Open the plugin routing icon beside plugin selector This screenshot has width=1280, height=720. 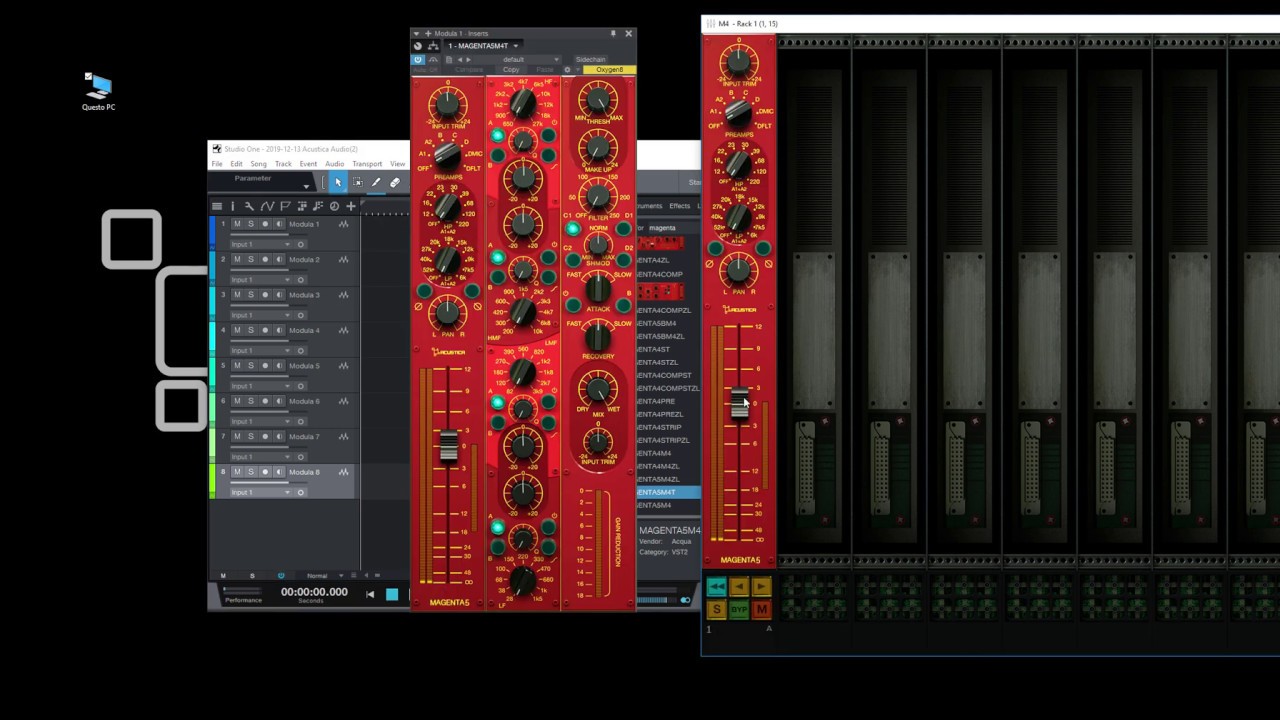coord(433,46)
